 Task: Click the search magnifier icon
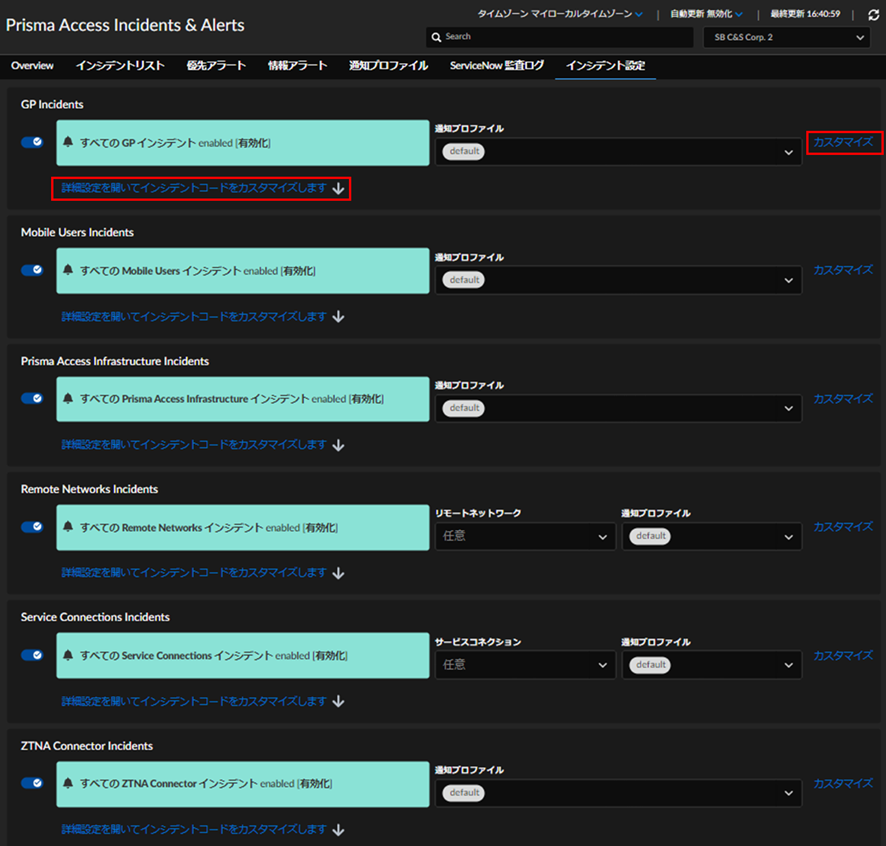click(x=436, y=37)
